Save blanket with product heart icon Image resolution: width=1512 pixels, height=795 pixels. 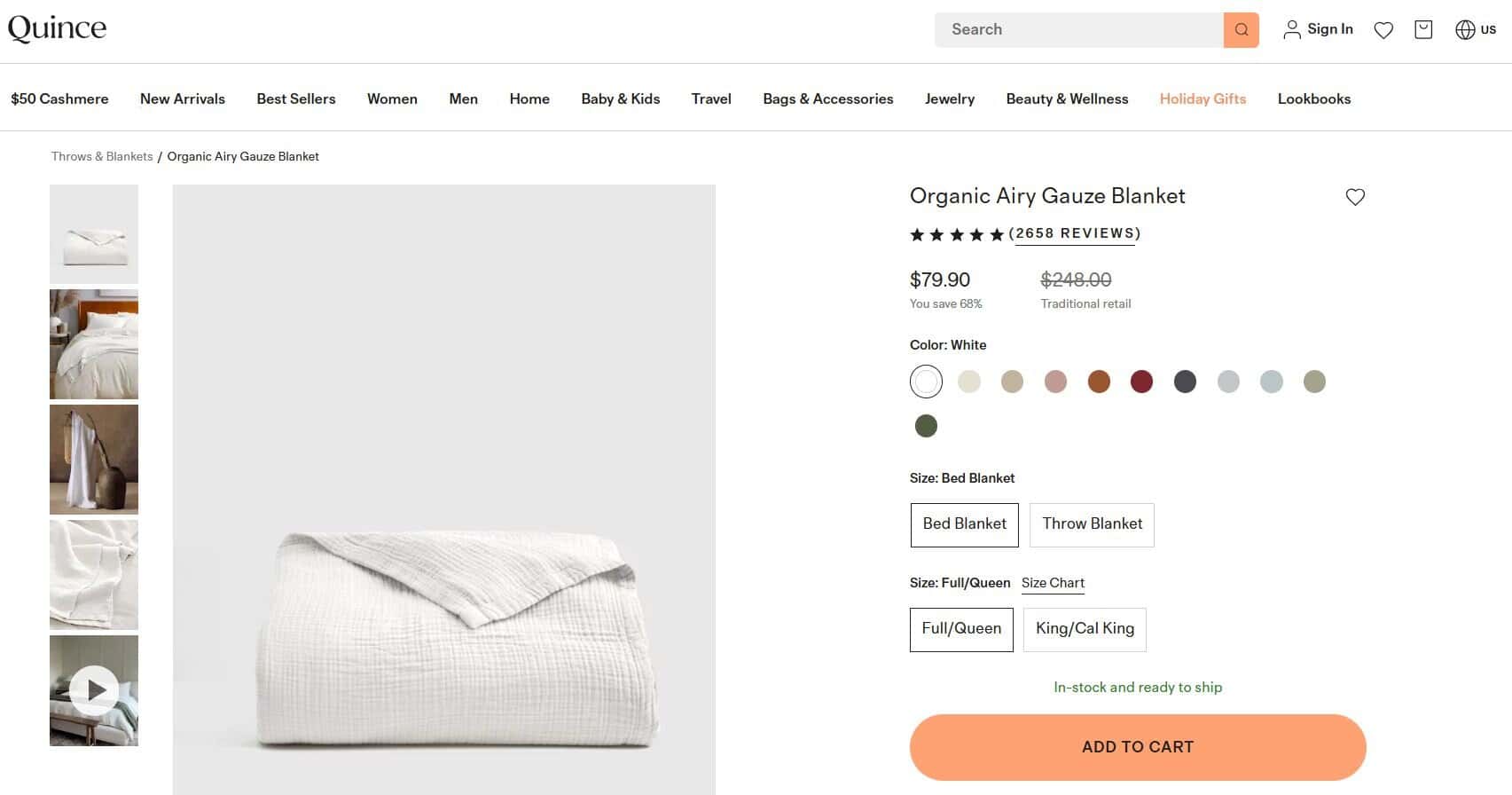1355,197
